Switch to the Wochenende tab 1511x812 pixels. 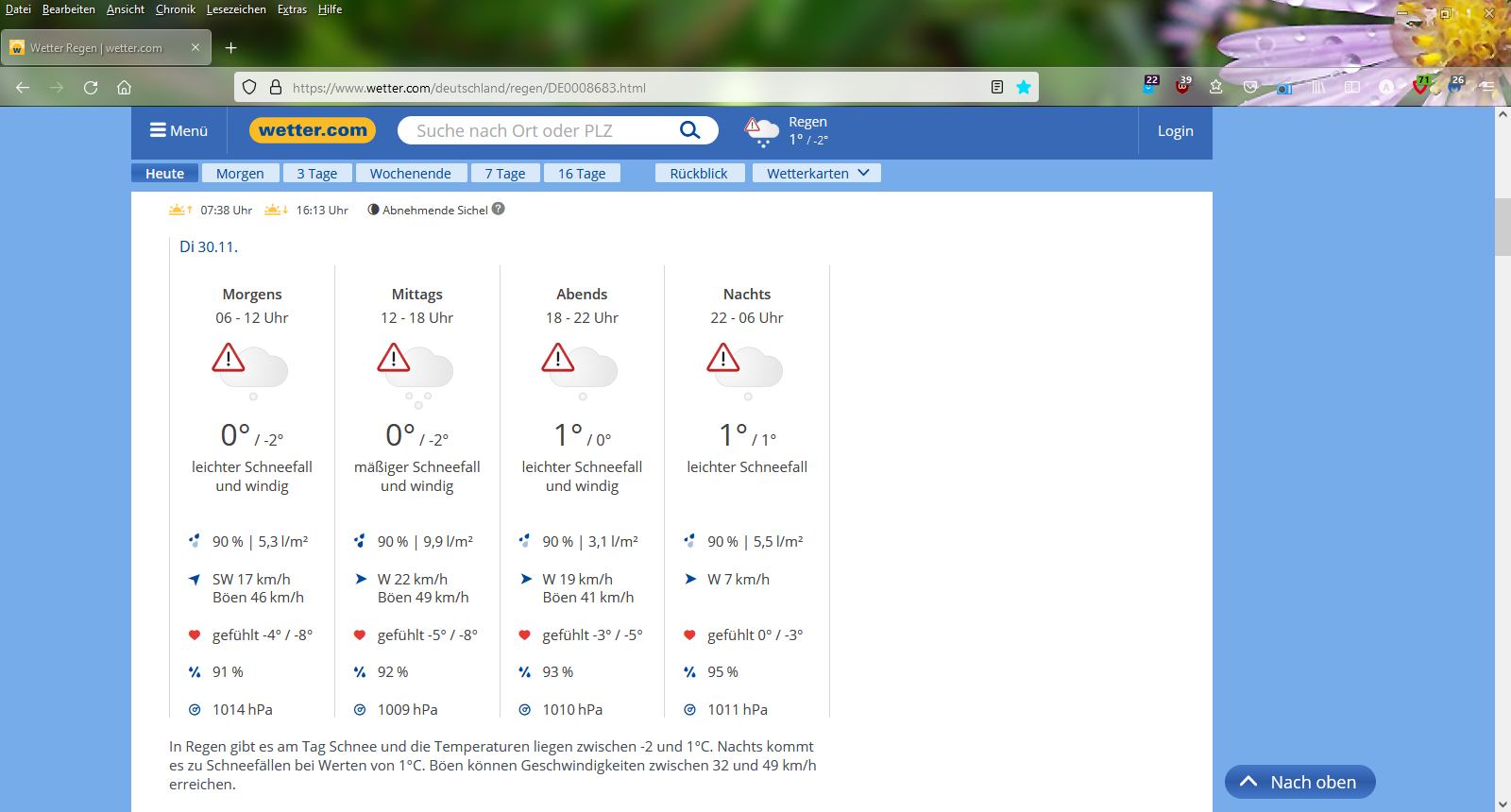tap(410, 174)
